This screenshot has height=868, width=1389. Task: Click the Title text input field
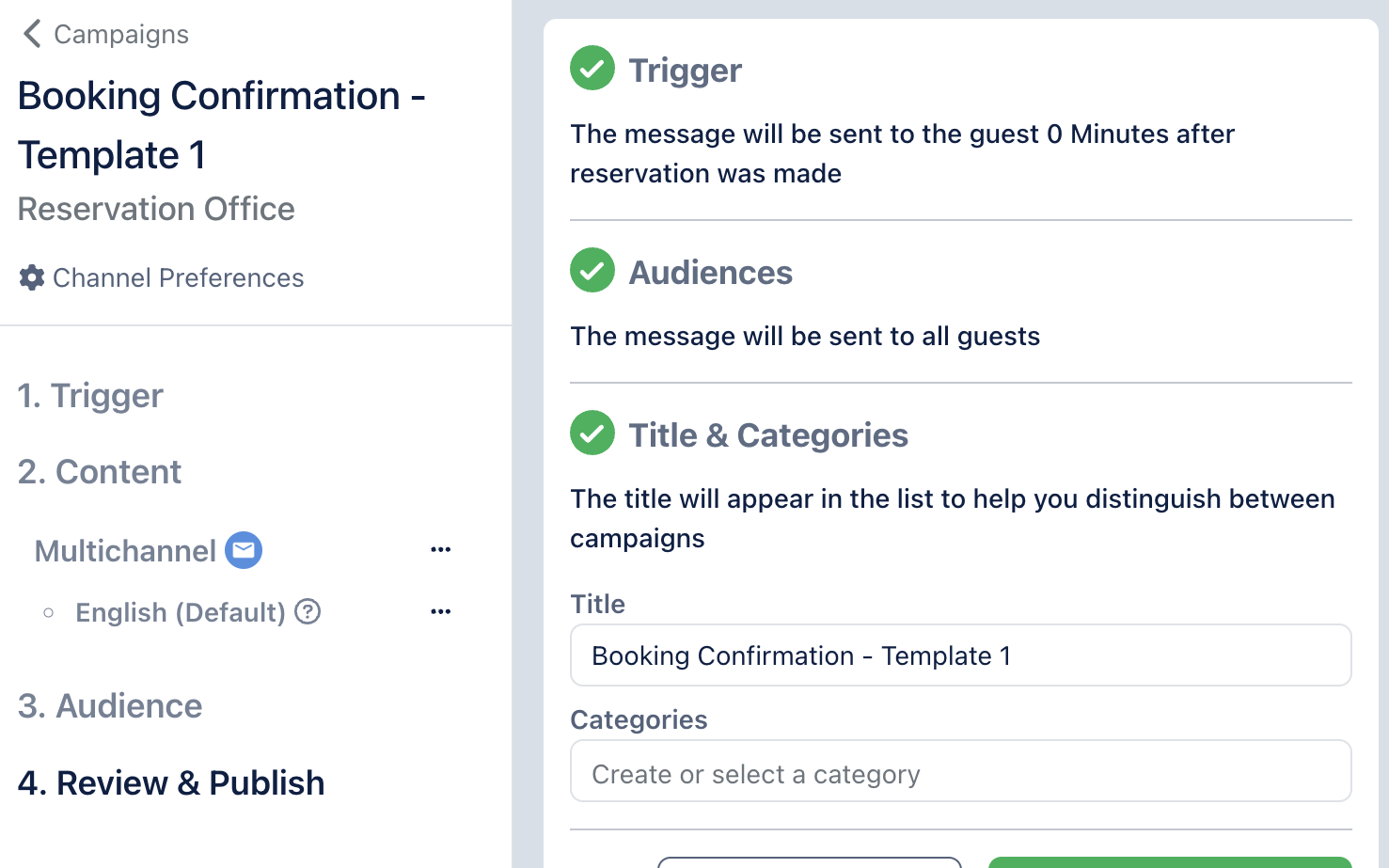coord(960,655)
